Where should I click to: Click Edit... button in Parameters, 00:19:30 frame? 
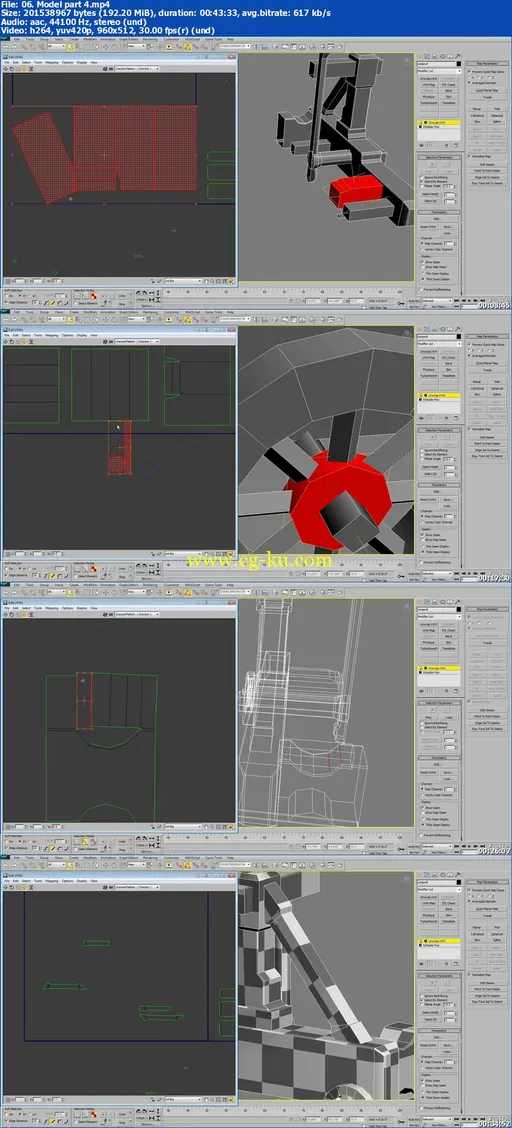click(x=438, y=492)
